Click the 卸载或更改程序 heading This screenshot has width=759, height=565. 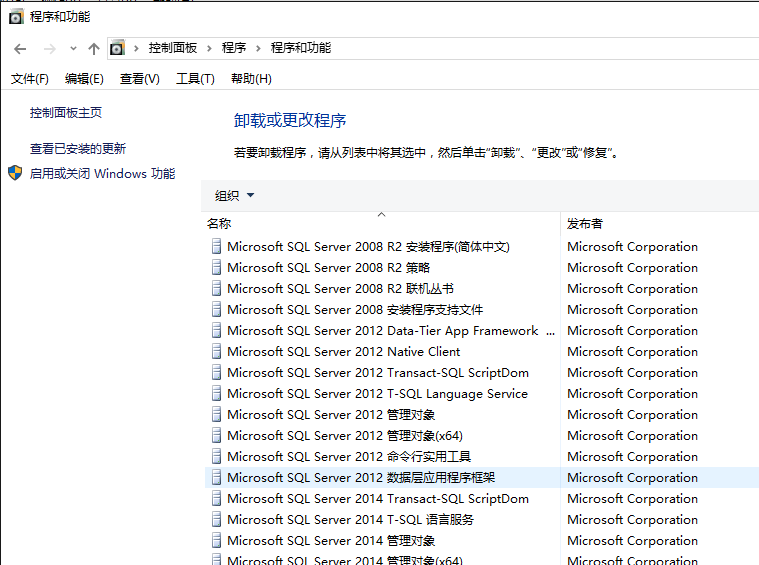[290, 120]
